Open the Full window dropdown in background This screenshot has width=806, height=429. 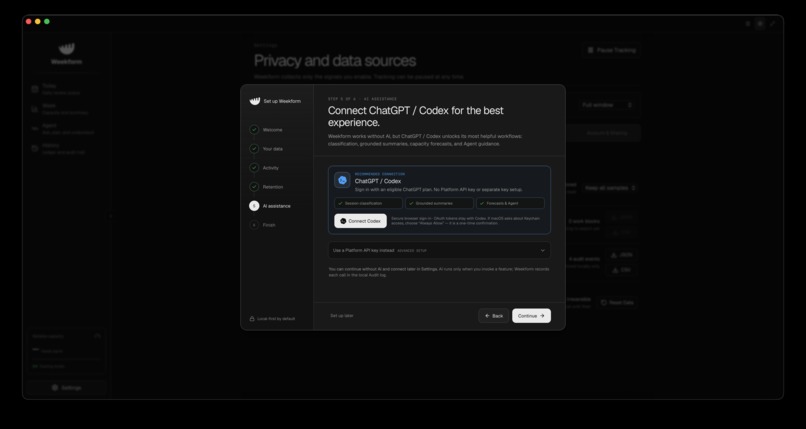[x=607, y=105]
